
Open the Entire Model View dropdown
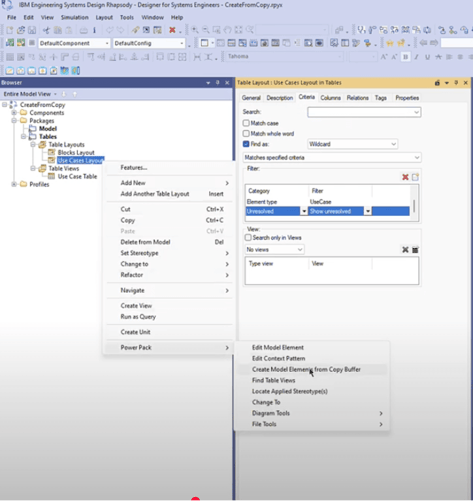pyautogui.click(x=55, y=94)
